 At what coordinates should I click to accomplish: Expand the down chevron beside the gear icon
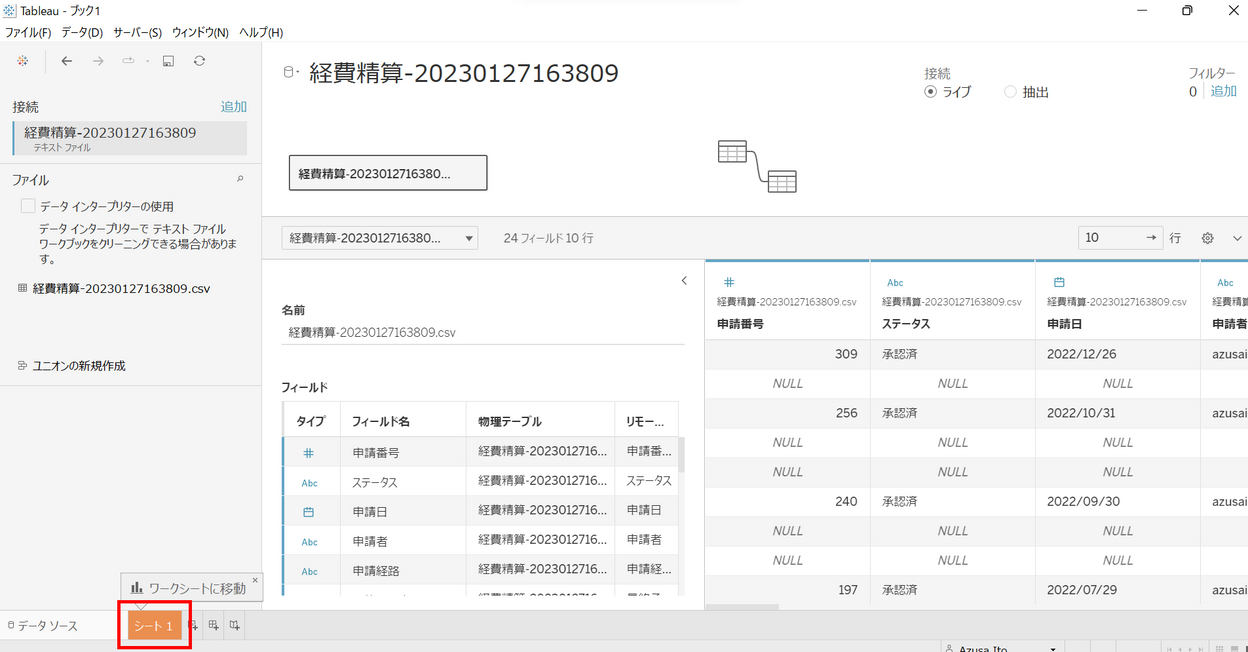1237,238
